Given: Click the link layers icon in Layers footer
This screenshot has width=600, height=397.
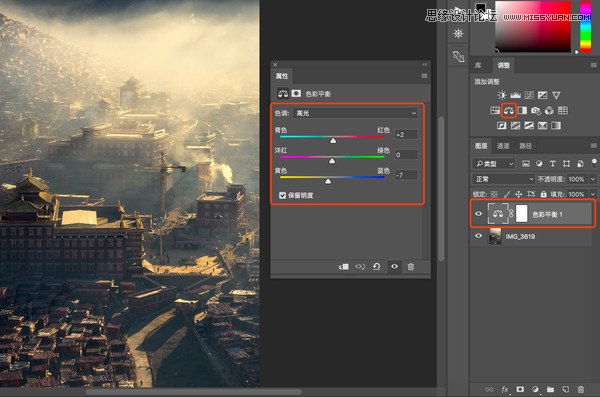Looking at the screenshot, I should pos(489,389).
